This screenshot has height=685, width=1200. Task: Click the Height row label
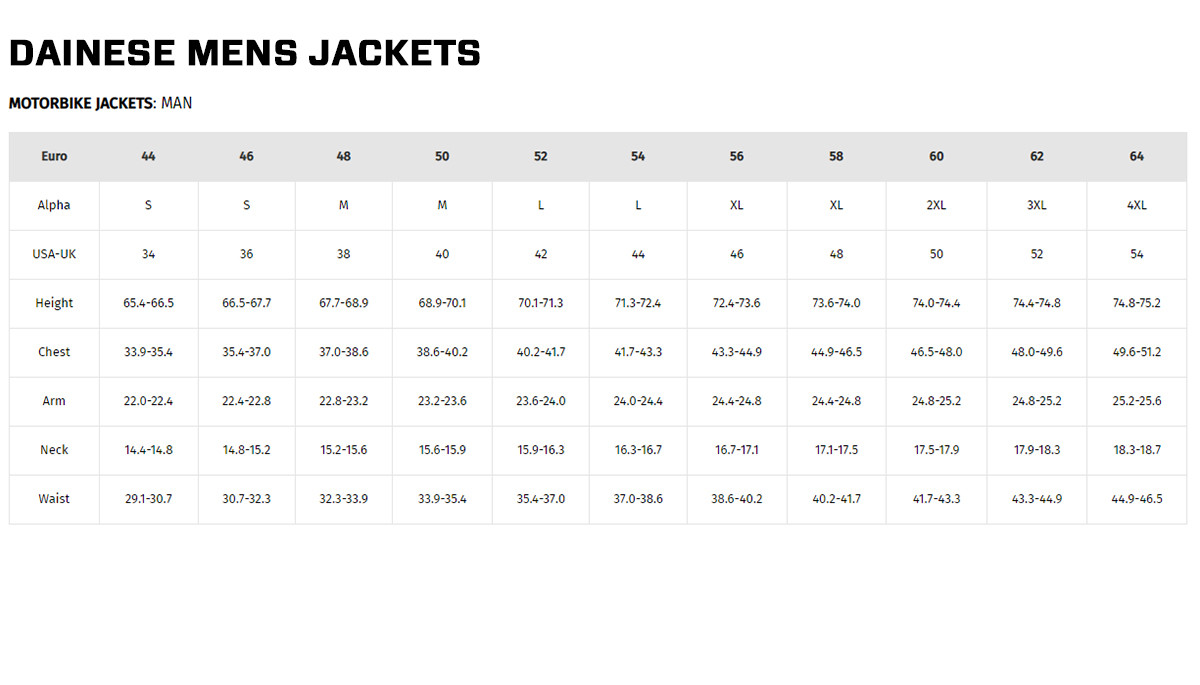point(54,303)
